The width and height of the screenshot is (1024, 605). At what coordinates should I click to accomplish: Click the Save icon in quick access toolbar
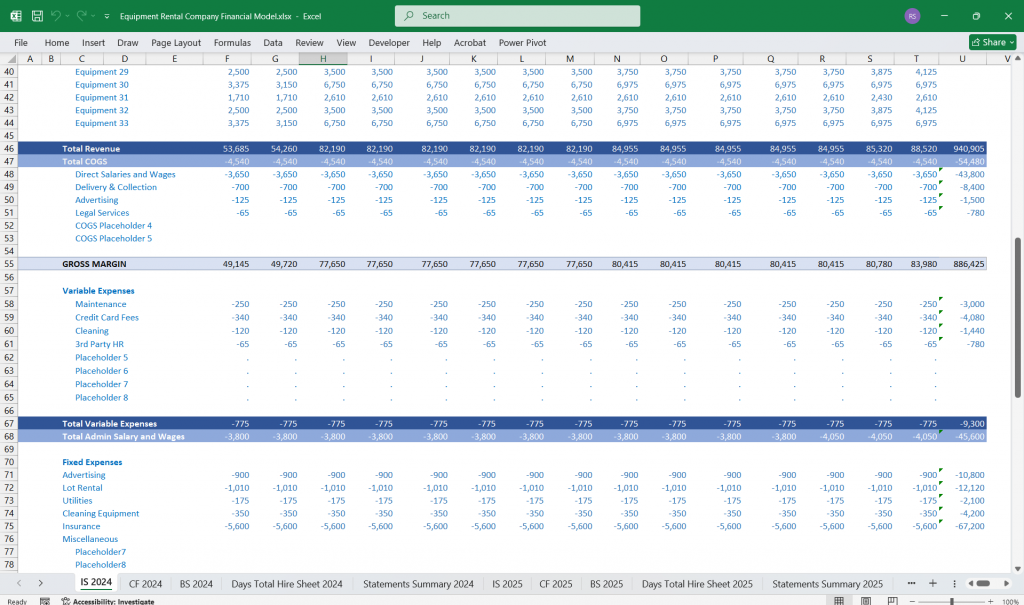coord(37,15)
